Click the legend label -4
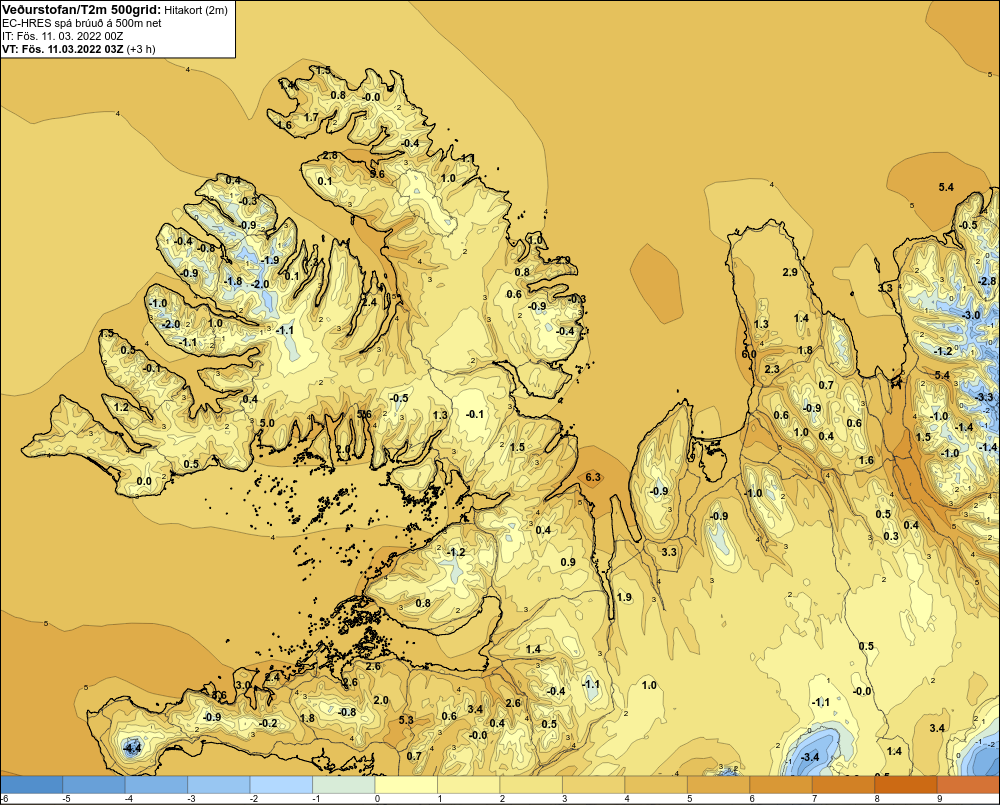This screenshot has width=1000, height=805. (x=128, y=799)
